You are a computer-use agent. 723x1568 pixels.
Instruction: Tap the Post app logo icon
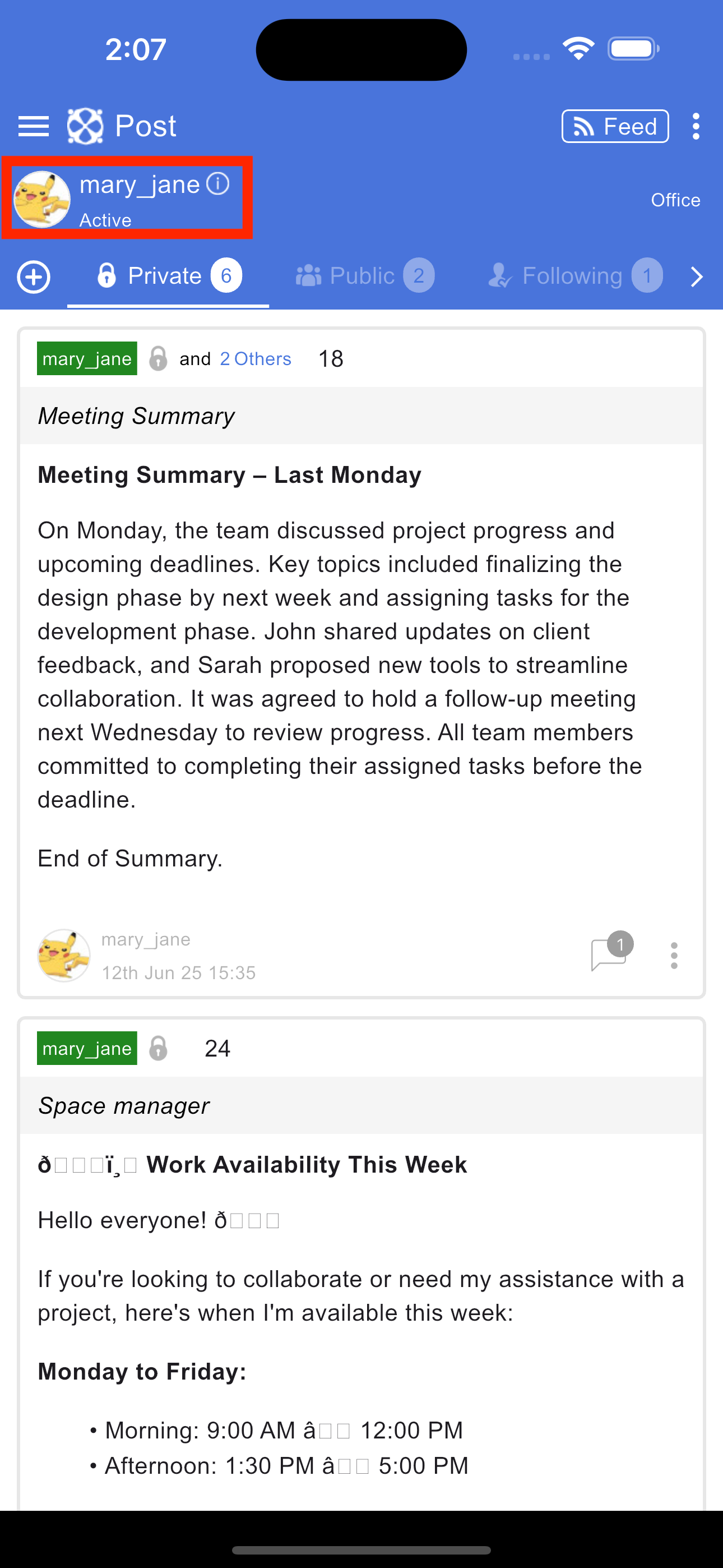pyautogui.click(x=85, y=126)
